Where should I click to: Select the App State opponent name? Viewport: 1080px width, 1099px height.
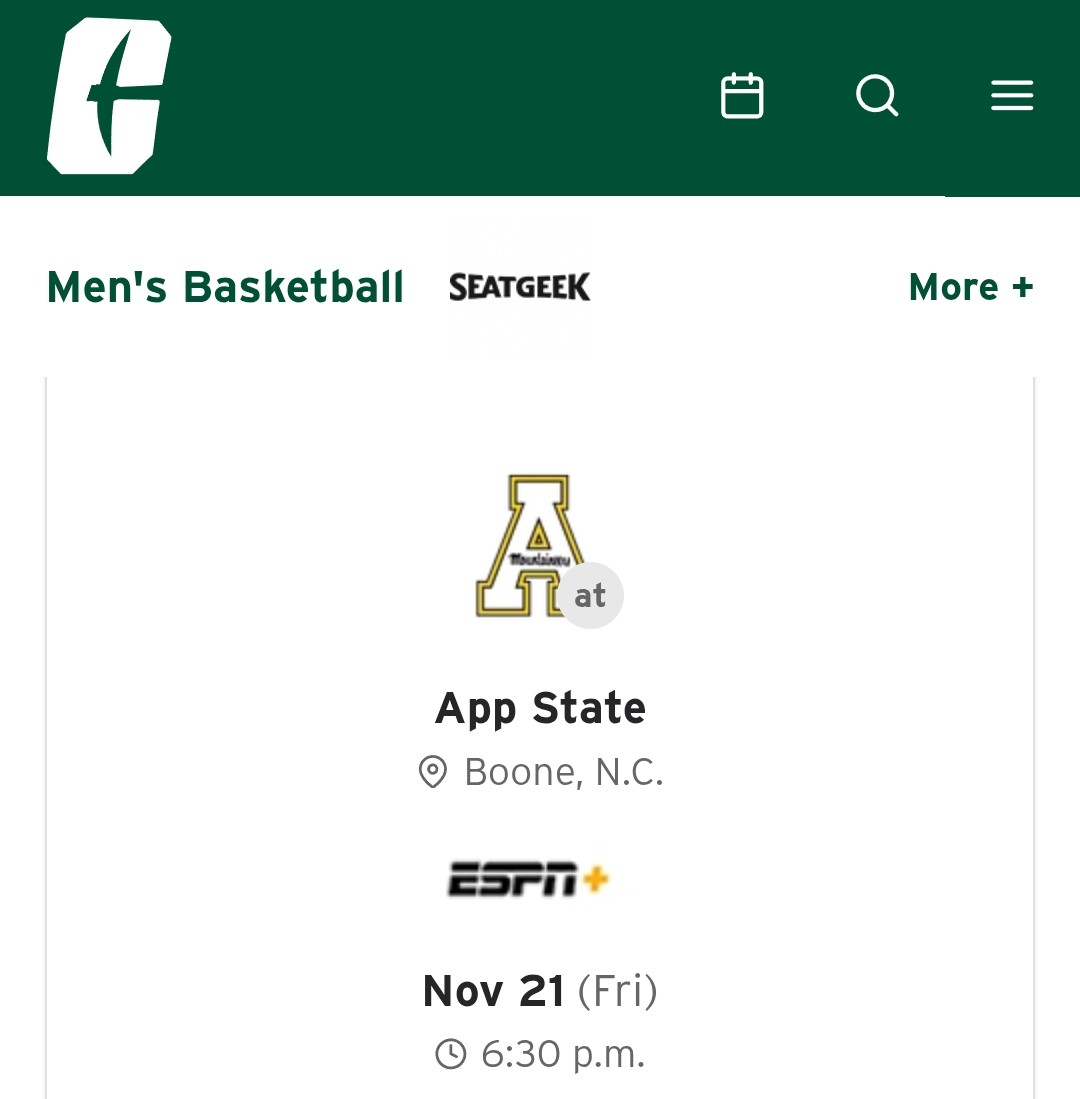[x=540, y=709]
